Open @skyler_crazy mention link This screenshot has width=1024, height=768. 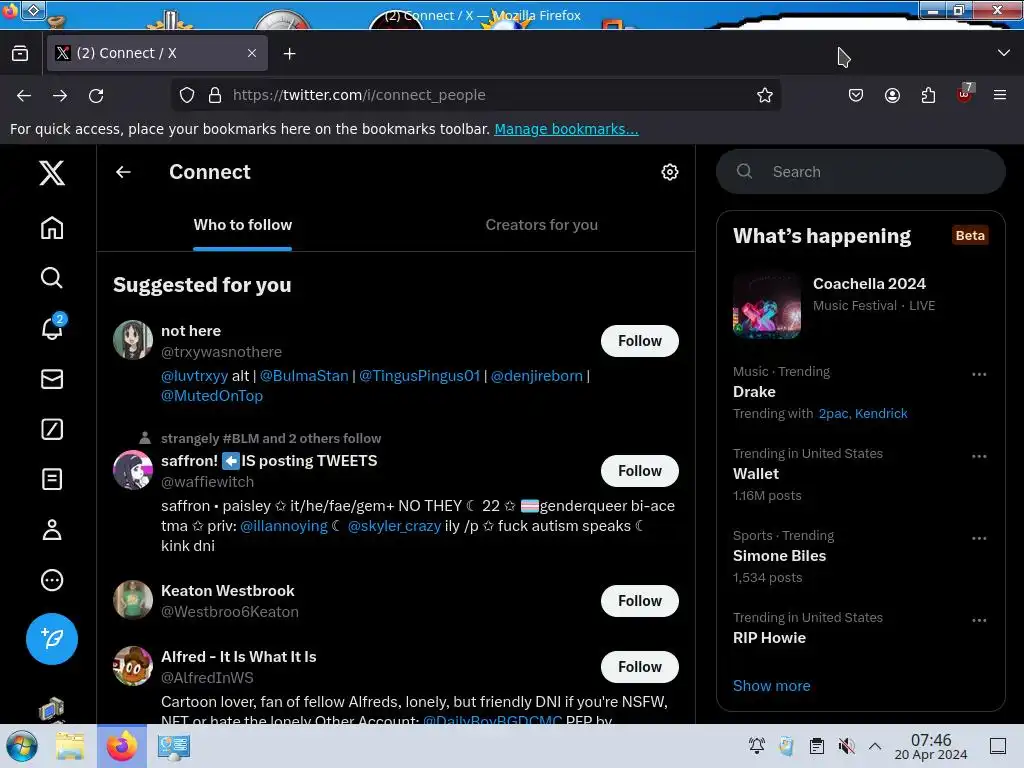click(x=394, y=526)
